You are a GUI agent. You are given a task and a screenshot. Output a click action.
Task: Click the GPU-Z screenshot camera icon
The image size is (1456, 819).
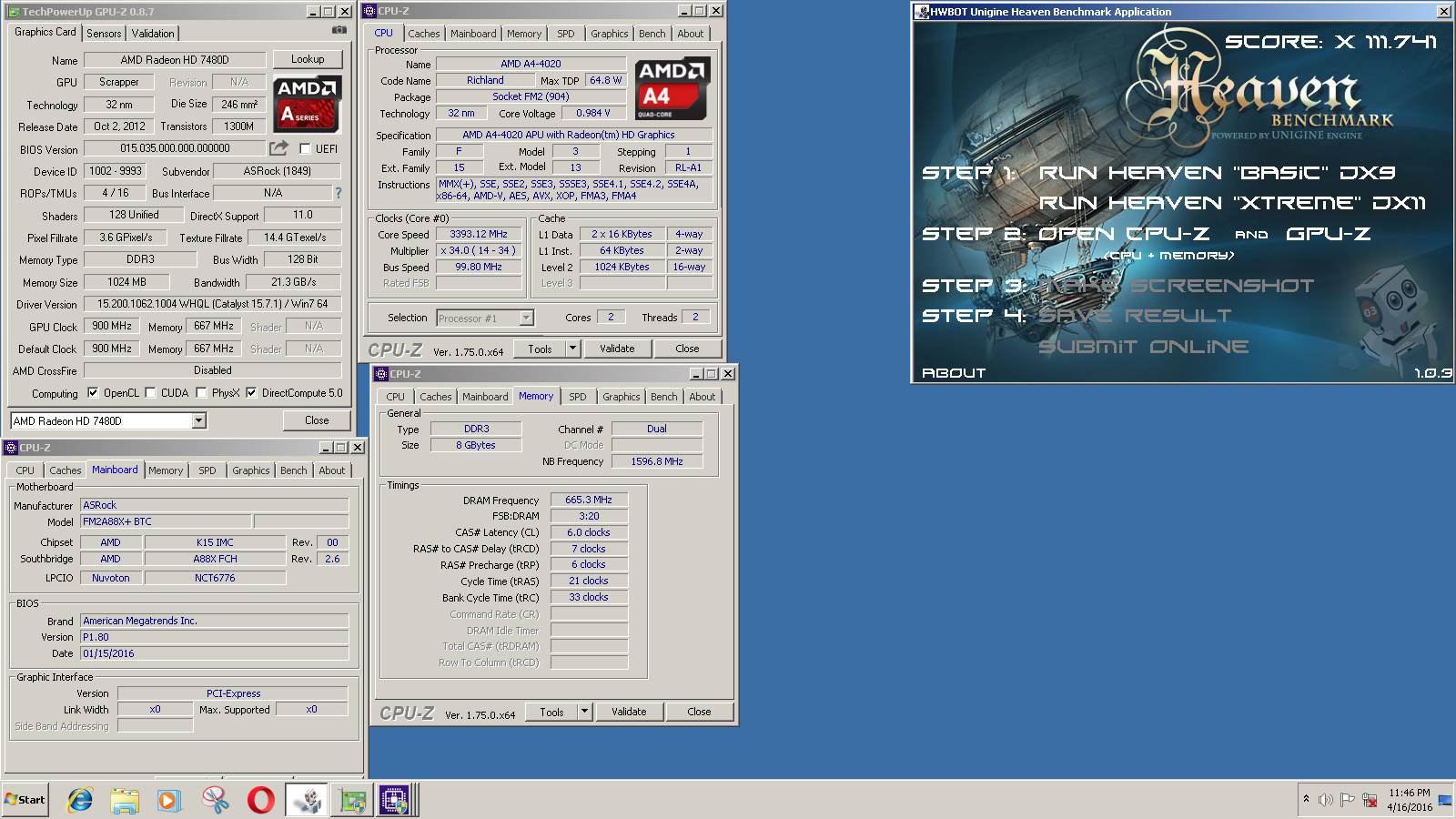pos(339,30)
